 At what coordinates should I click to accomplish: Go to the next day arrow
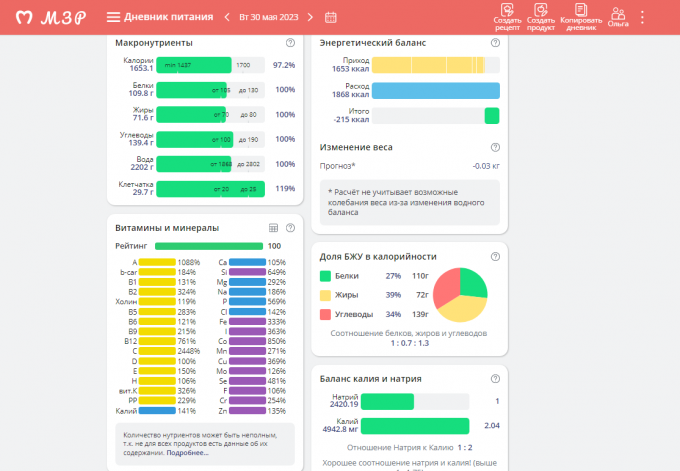click(x=310, y=17)
